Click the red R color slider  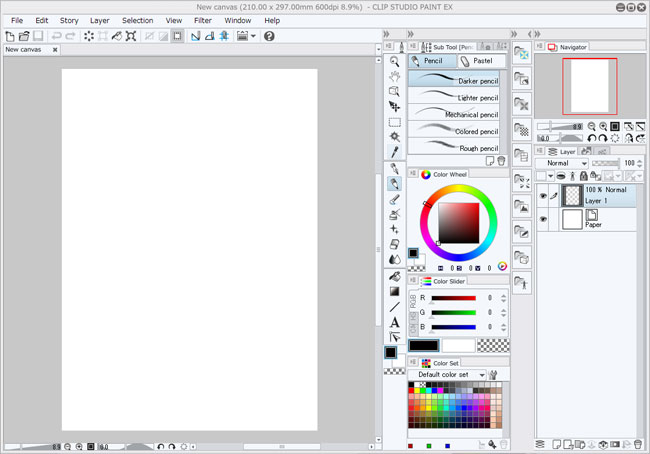coord(453,298)
